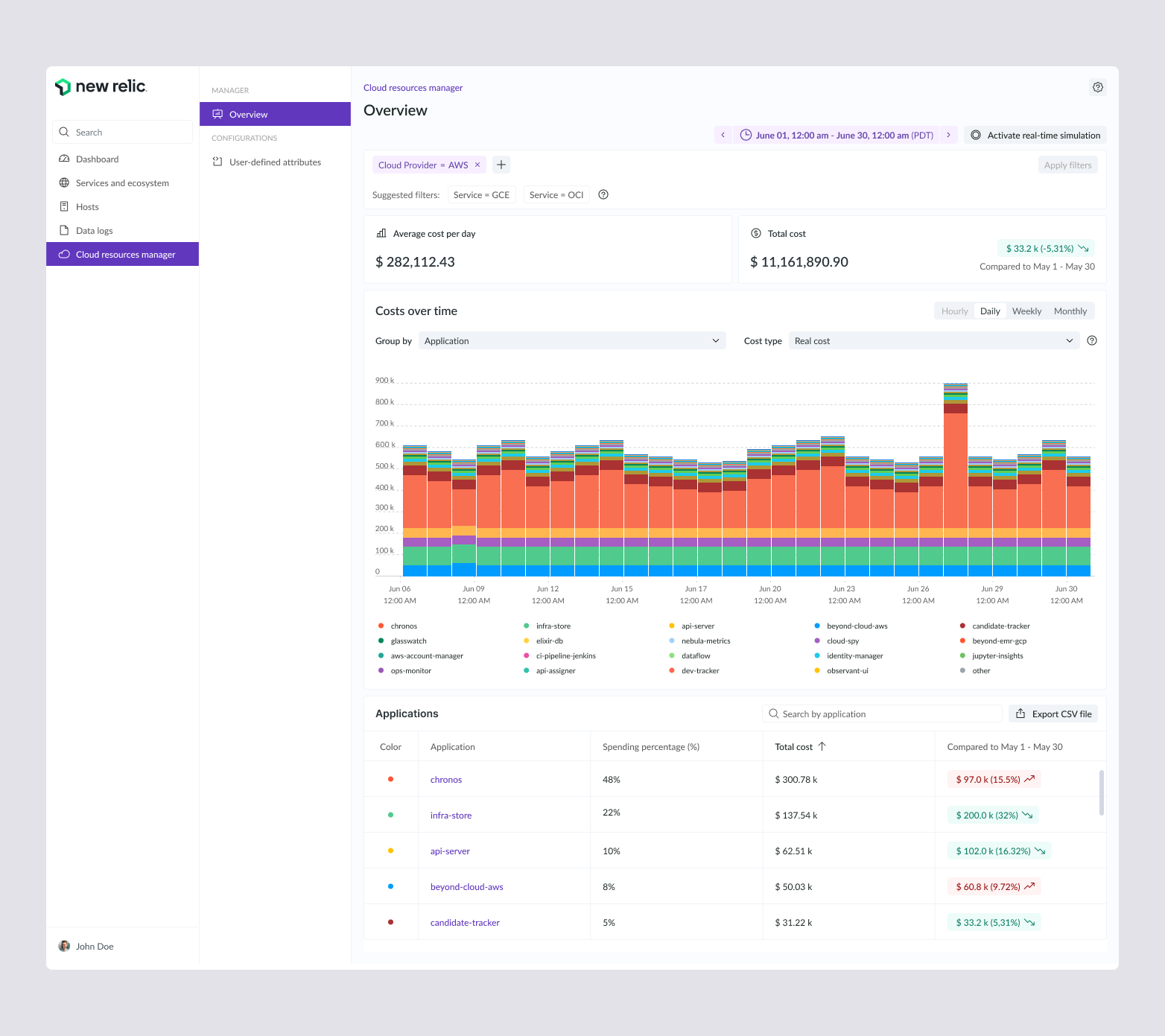This screenshot has width=1165, height=1036.
Task: Open the June 01 - June 30 date picker
Action: (x=836, y=135)
